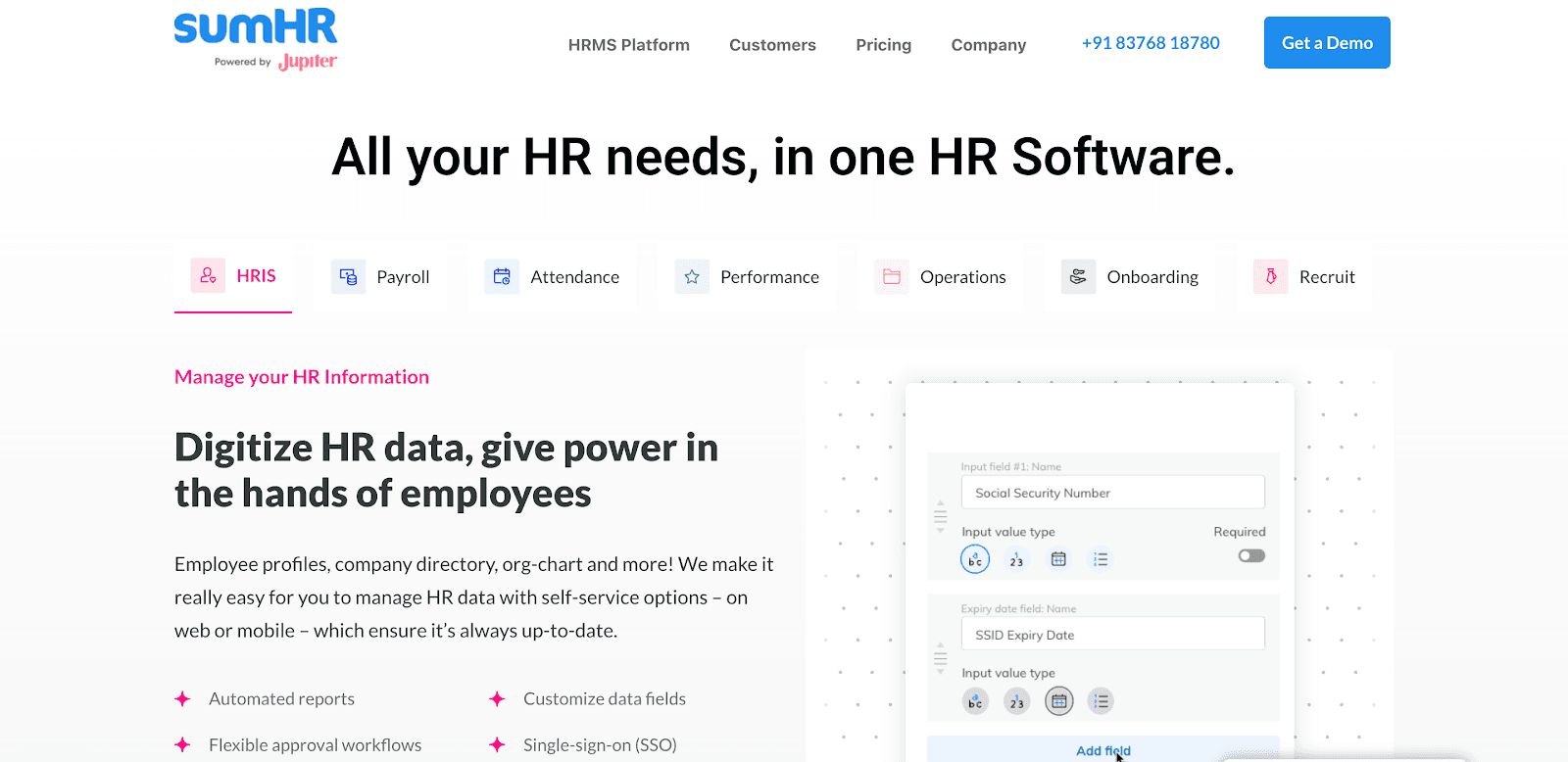Click the HRIS tab icon

click(208, 276)
